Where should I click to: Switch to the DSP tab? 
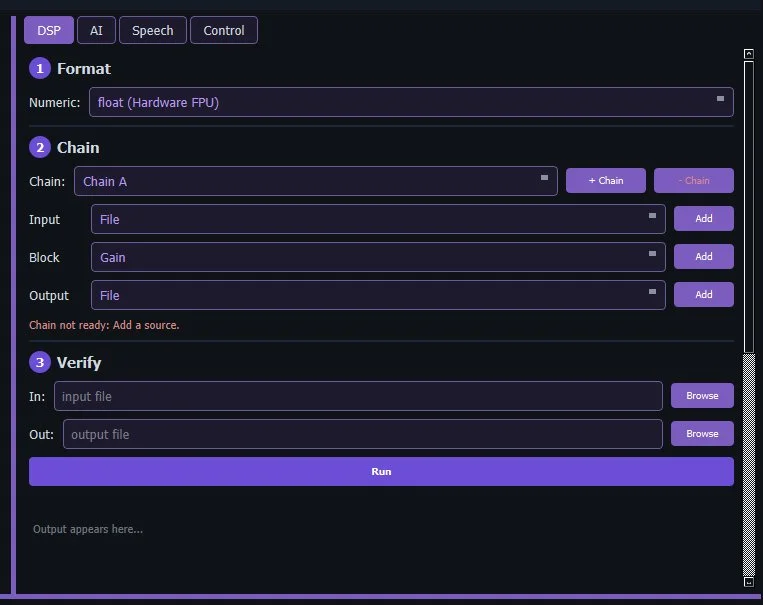click(49, 30)
